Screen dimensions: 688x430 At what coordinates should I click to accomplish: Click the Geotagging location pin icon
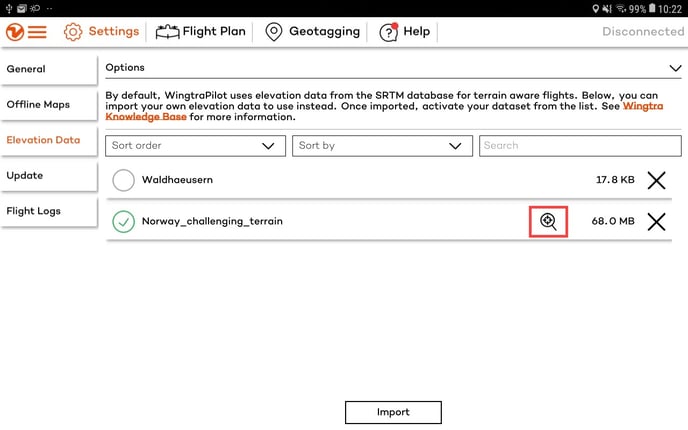click(274, 31)
